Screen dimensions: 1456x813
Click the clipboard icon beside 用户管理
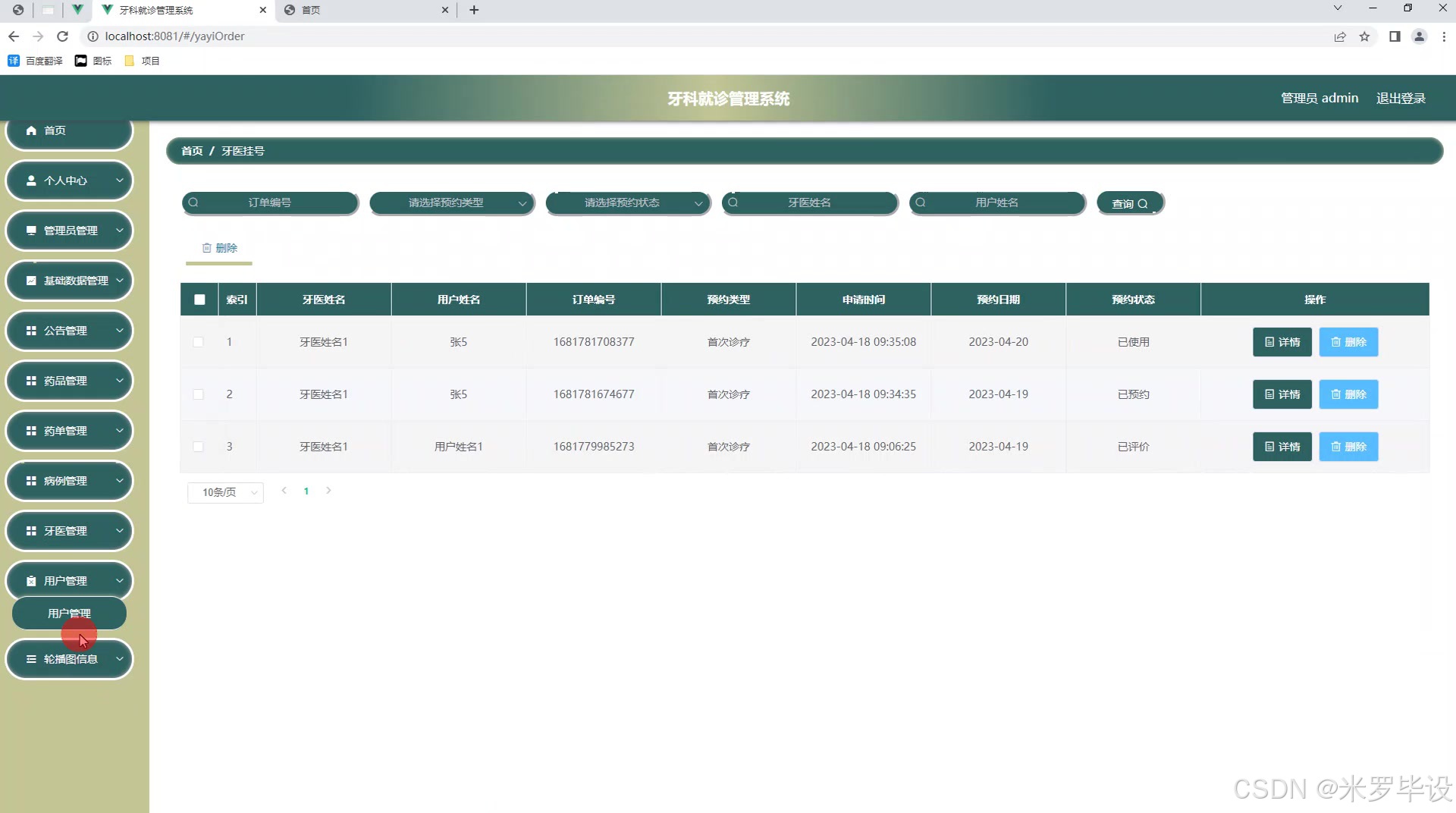click(31, 581)
